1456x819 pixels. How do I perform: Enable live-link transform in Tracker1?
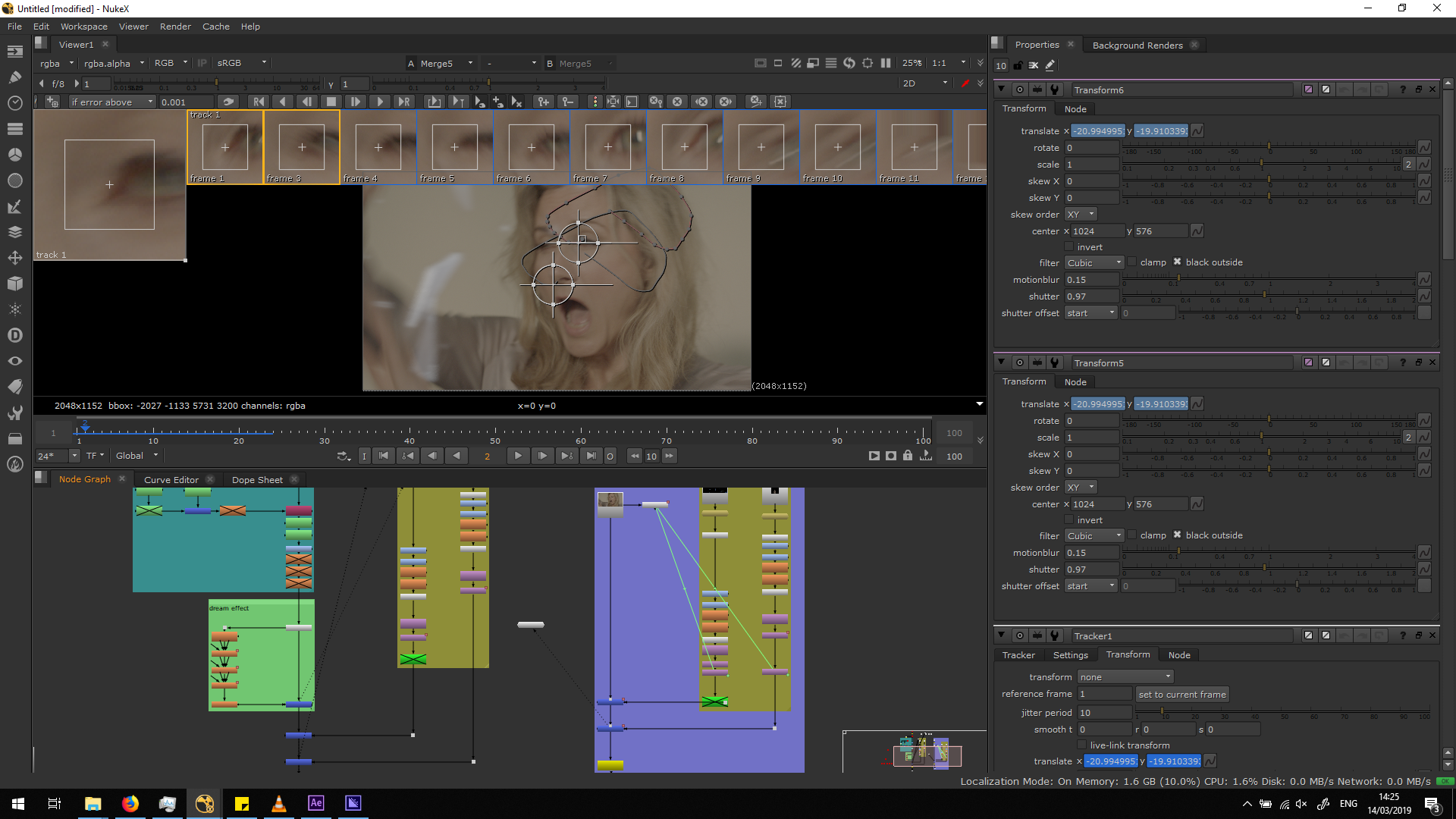(x=1082, y=745)
